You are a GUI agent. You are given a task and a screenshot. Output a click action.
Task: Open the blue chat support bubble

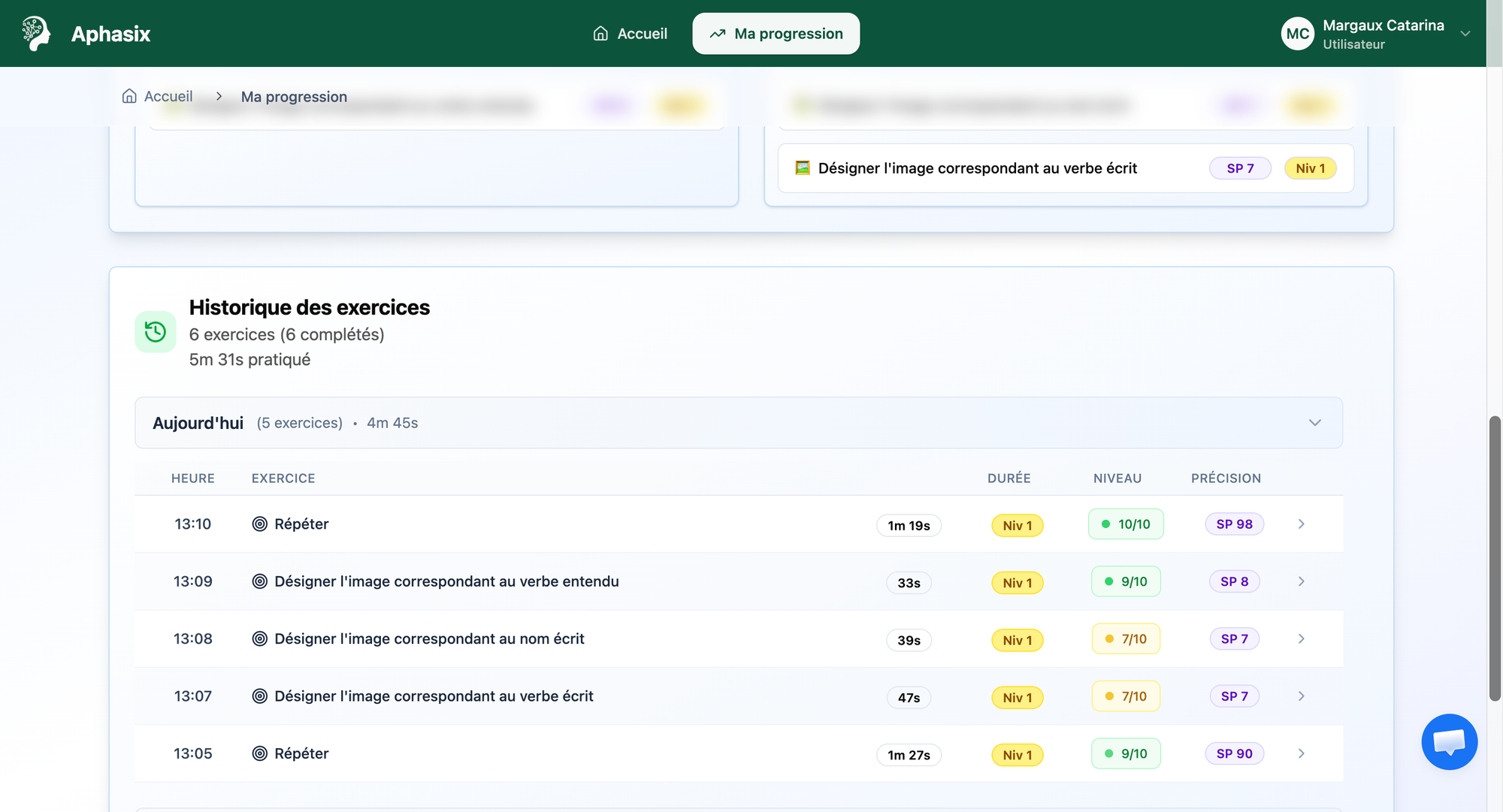tap(1449, 741)
